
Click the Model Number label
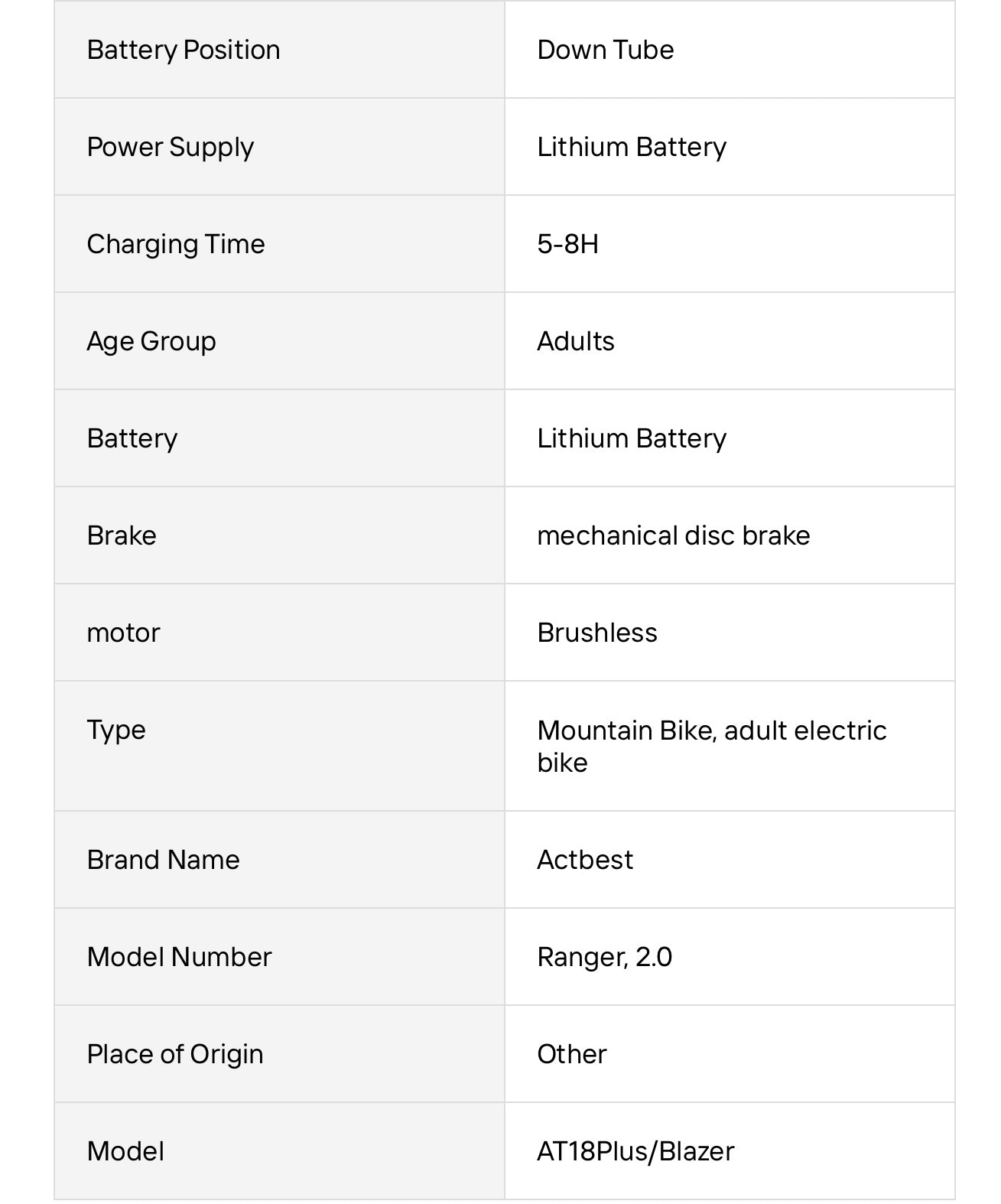click(x=179, y=957)
